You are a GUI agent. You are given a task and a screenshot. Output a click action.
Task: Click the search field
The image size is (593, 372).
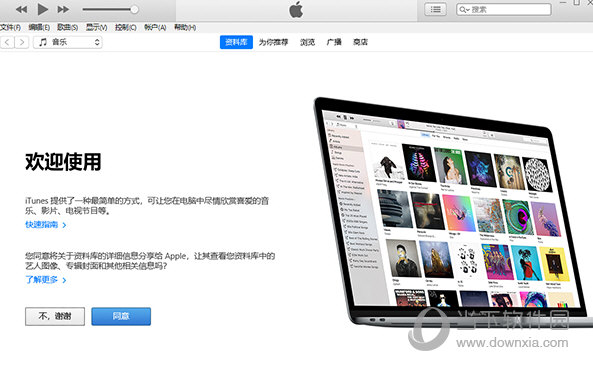(x=503, y=9)
